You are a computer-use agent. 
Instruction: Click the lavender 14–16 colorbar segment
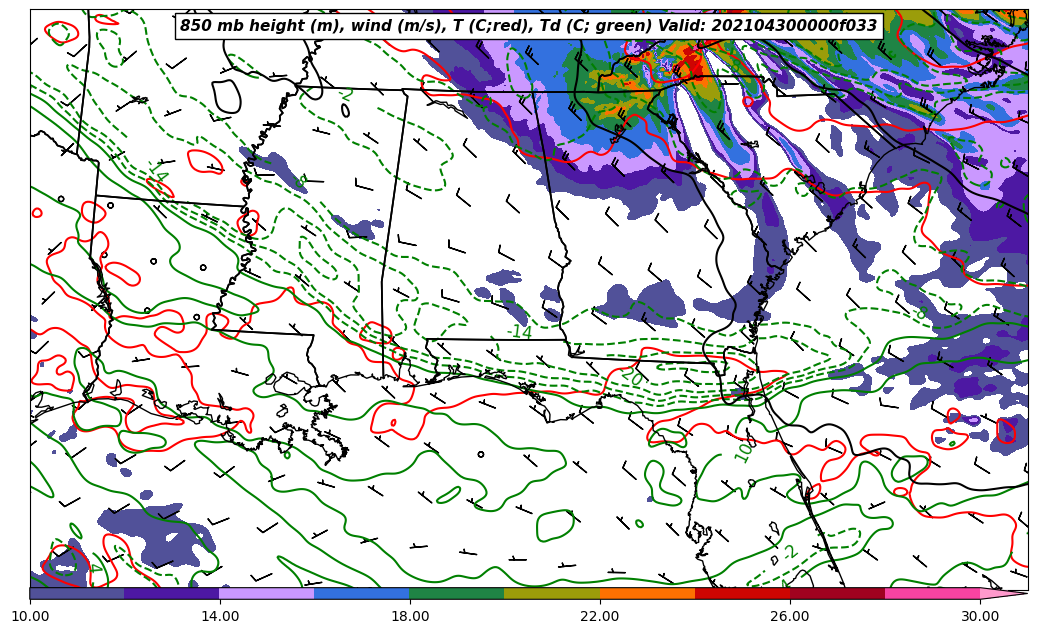(267, 593)
